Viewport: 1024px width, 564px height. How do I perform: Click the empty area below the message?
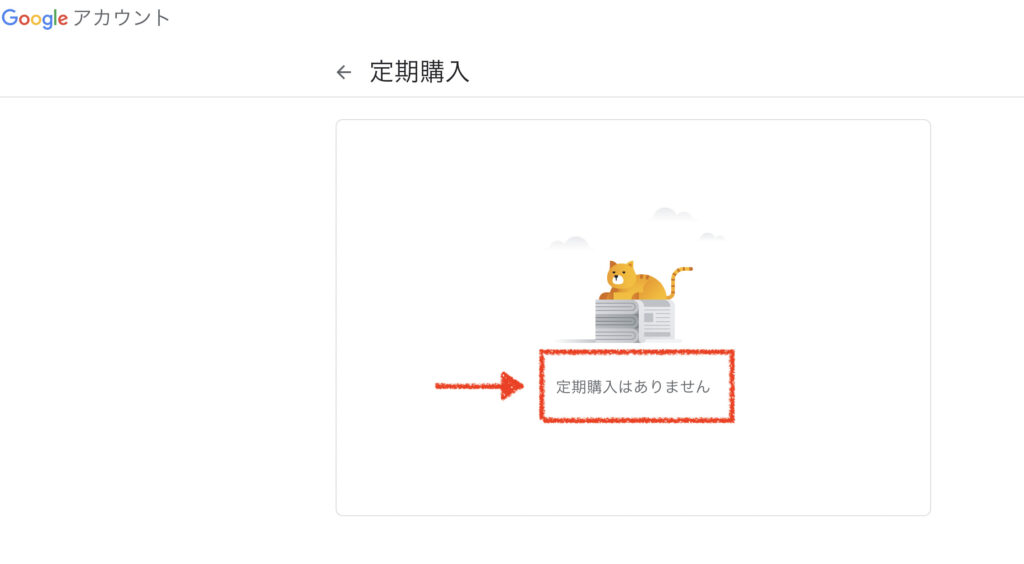click(633, 468)
